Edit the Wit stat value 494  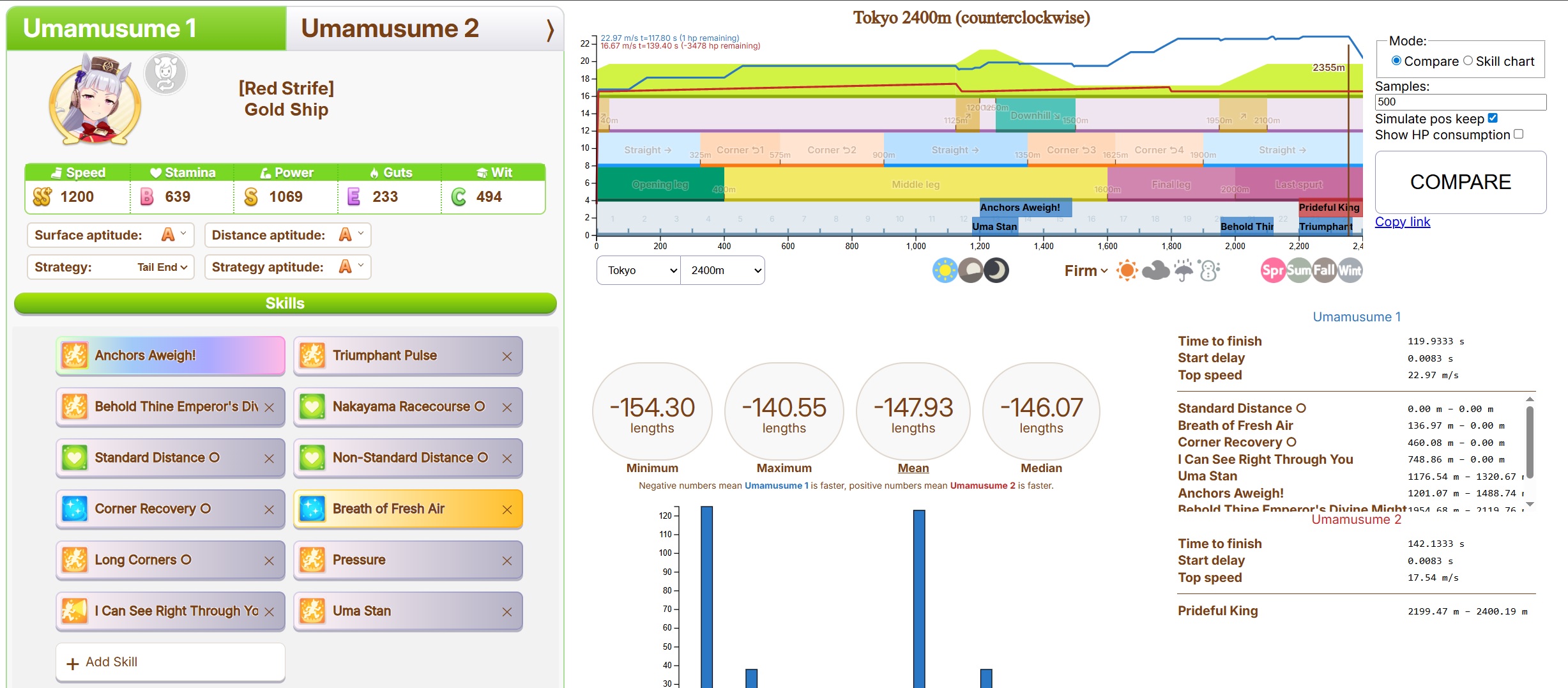[489, 197]
